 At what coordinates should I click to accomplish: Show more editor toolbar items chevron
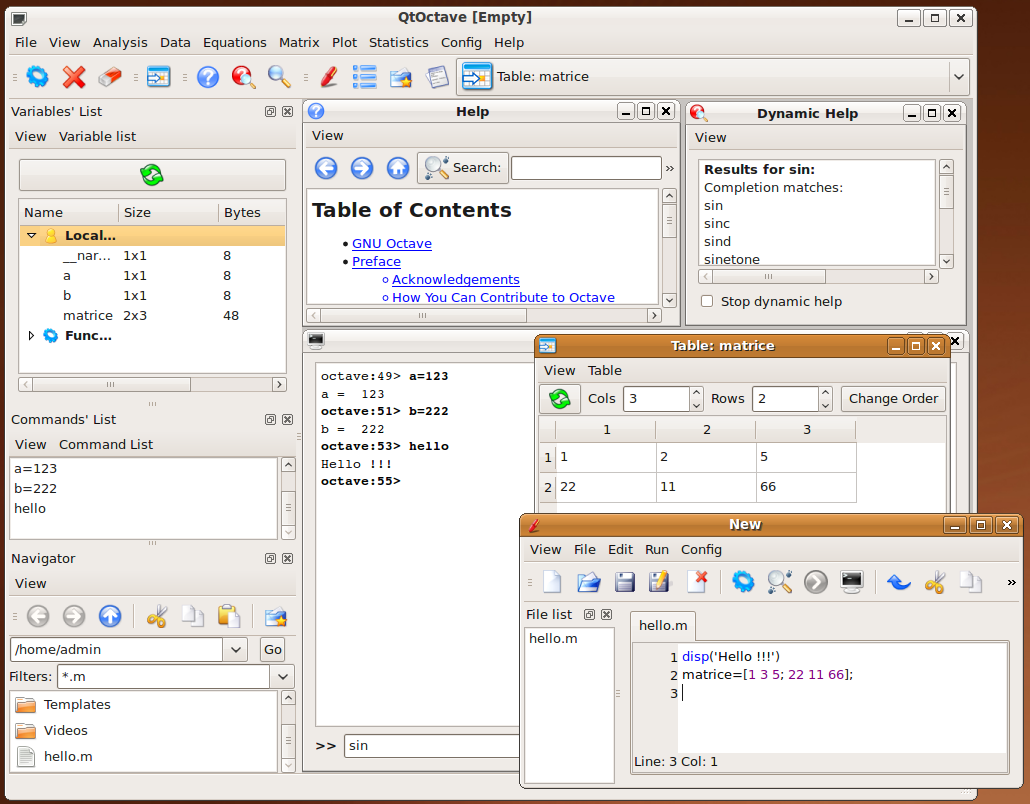tap(1012, 582)
